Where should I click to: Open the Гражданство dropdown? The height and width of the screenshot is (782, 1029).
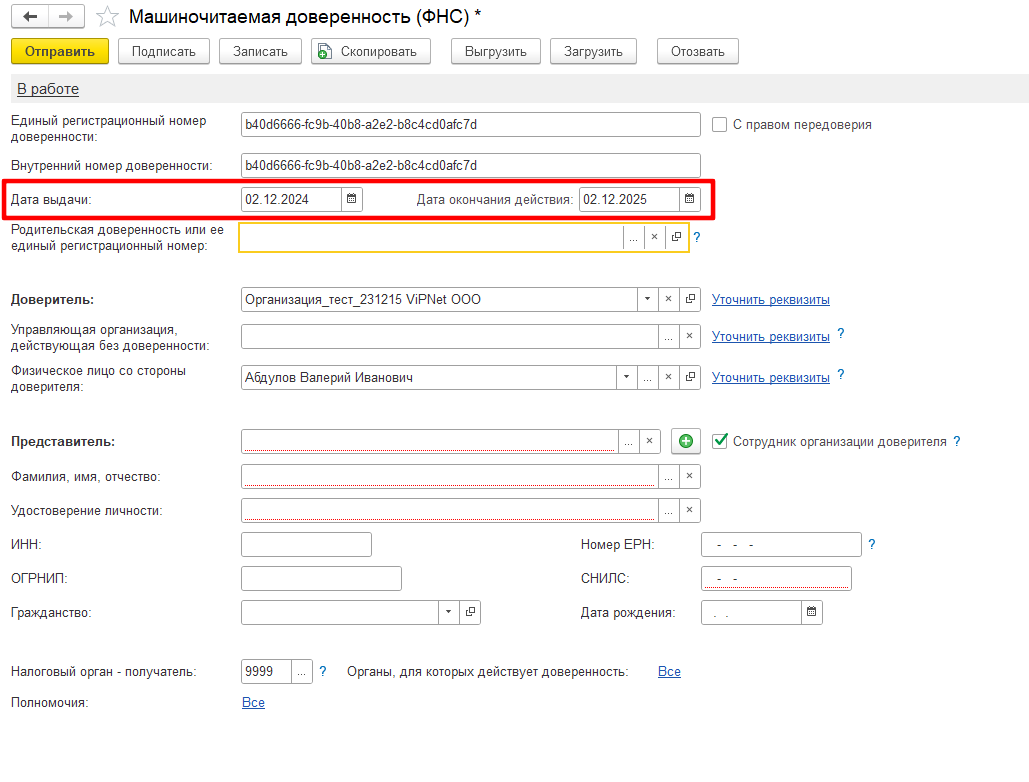[x=448, y=612]
